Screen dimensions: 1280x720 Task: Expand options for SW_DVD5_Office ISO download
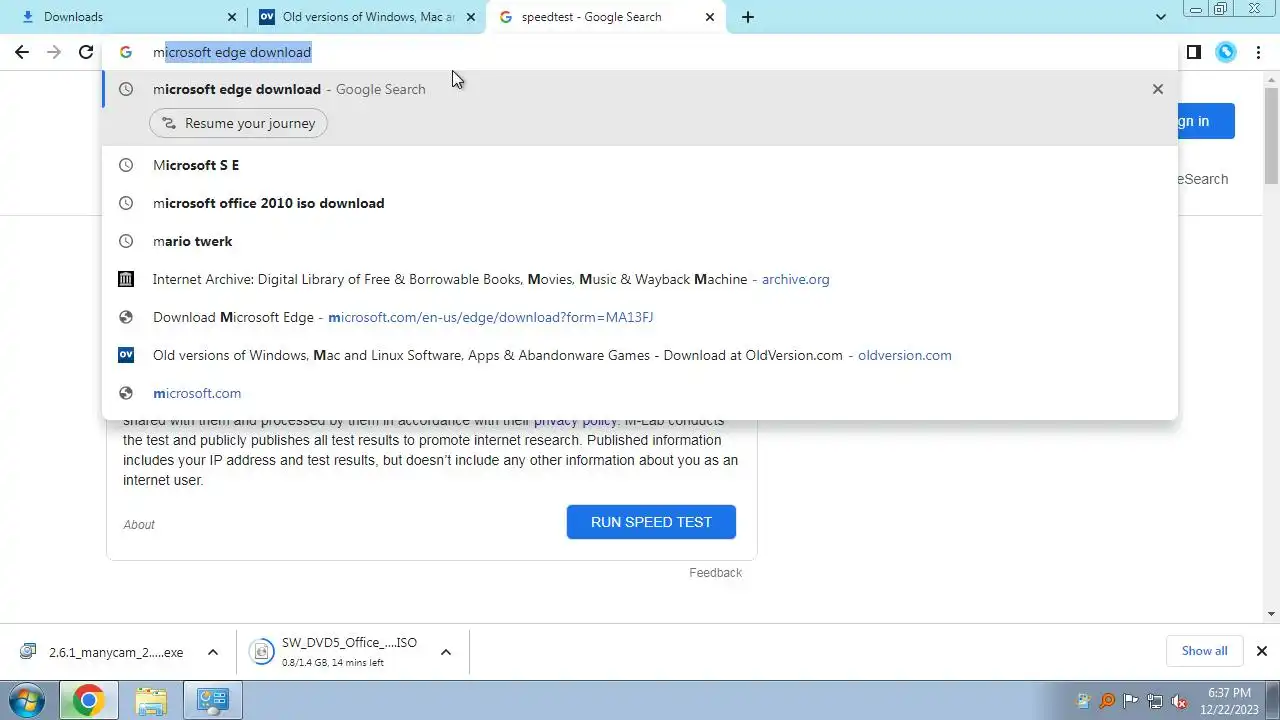pos(446,652)
